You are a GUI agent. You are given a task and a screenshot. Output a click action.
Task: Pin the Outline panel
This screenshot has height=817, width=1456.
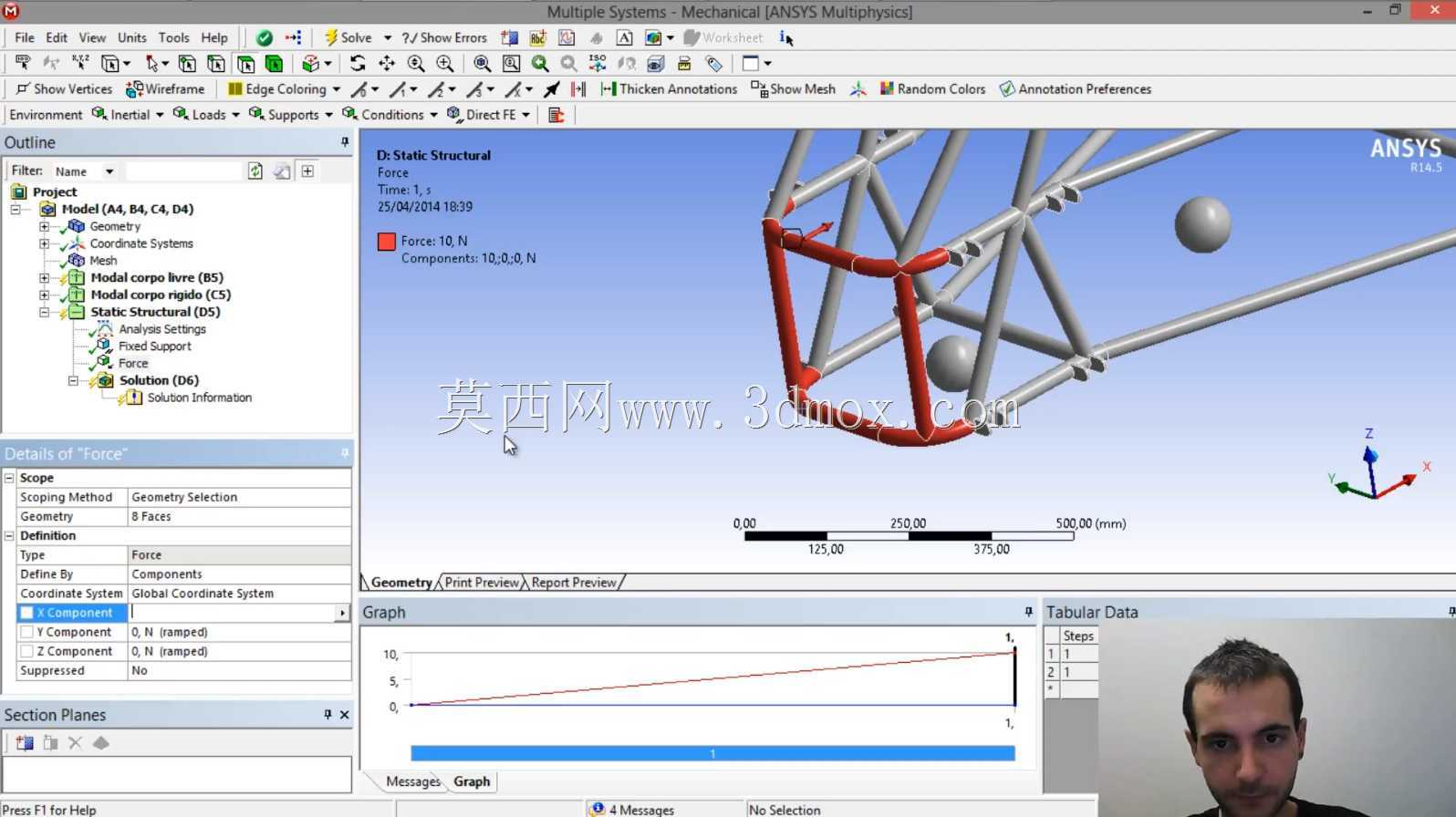pyautogui.click(x=345, y=142)
